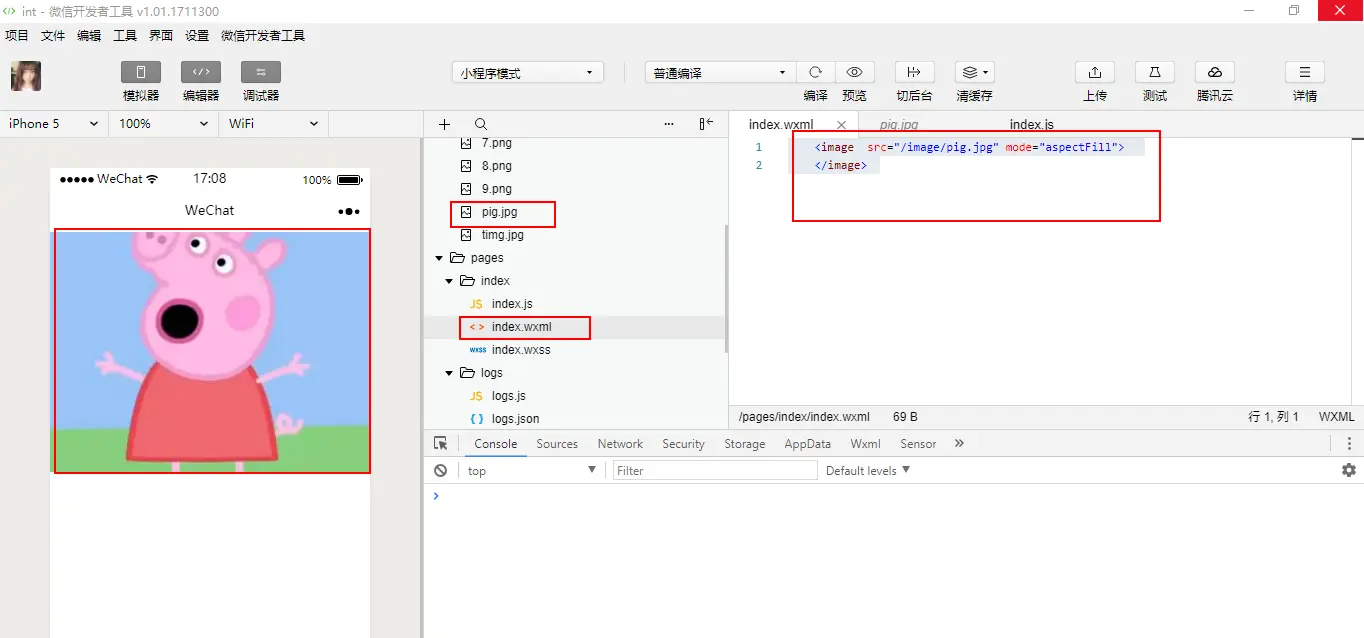Switch to the Console tab
This screenshot has height=638, width=1364.
pos(496,444)
